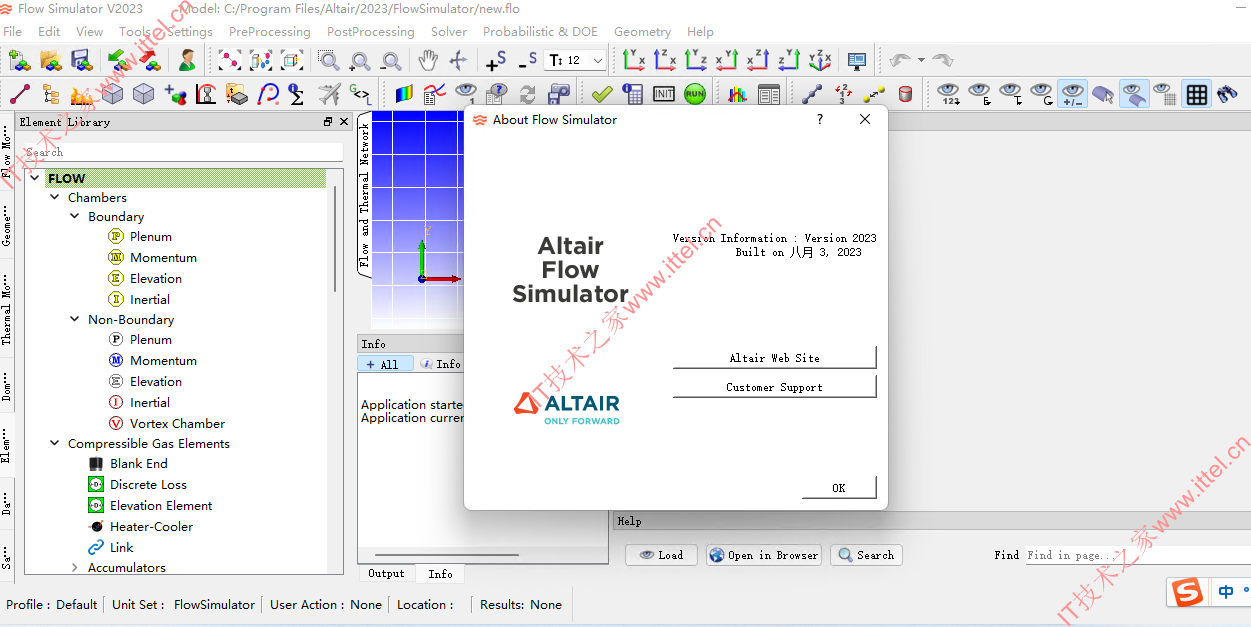
Task: Toggle the eye +/- visibility icon
Action: pyautogui.click(x=1073, y=94)
